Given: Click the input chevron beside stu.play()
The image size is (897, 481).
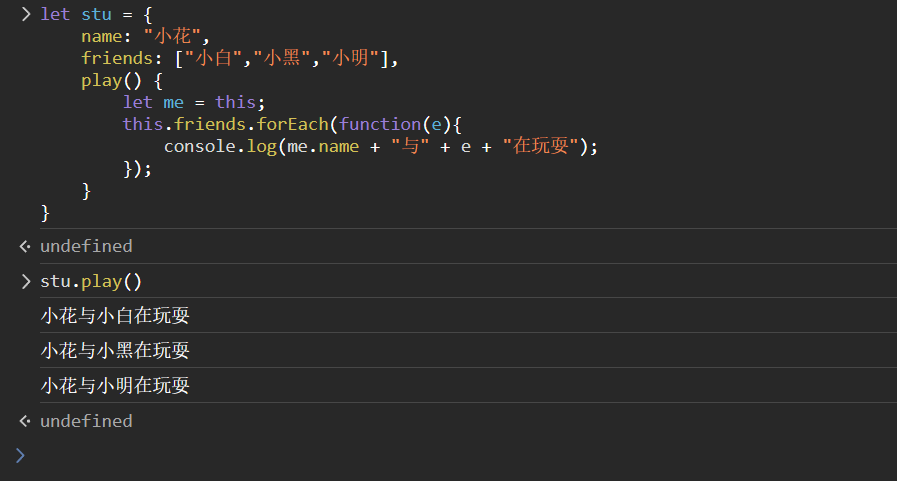Looking at the screenshot, I should 25,282.
